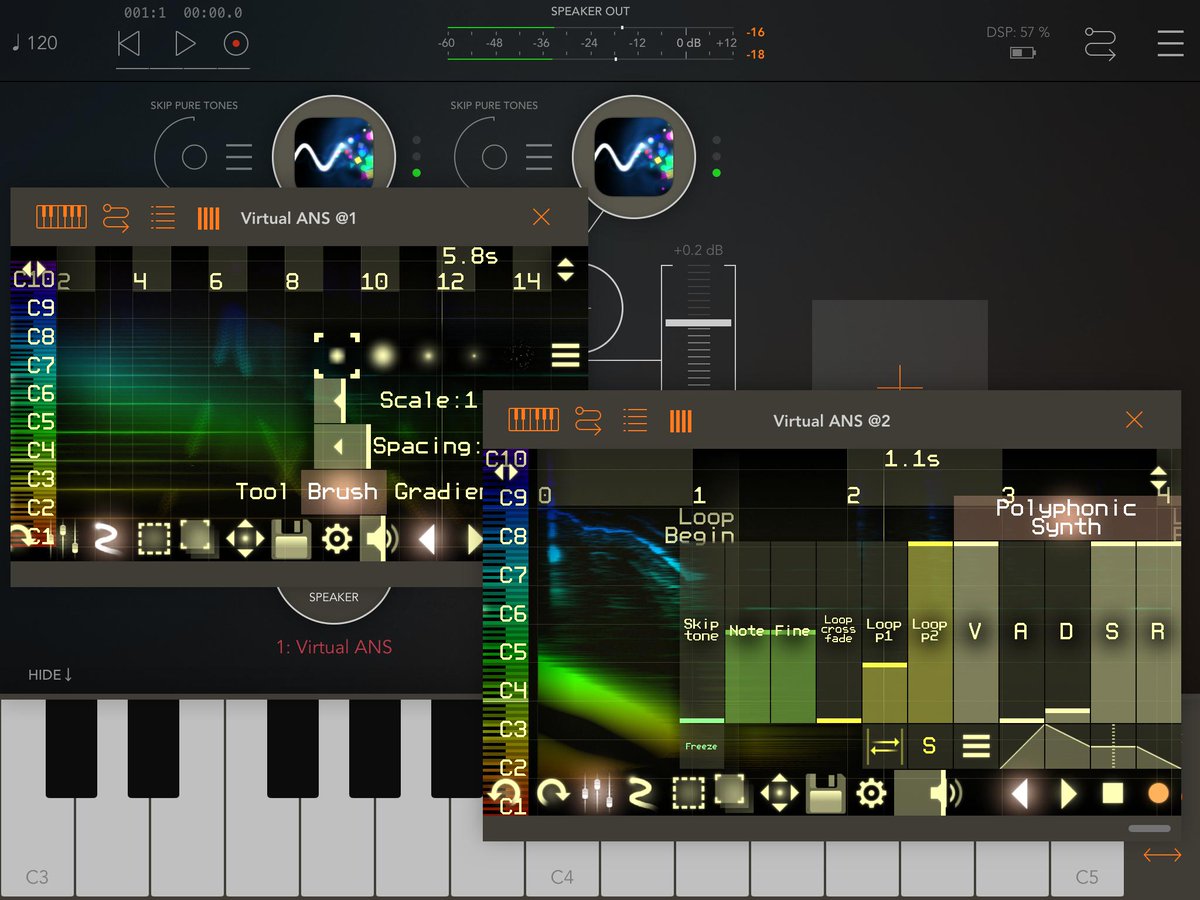The image size is (1200, 900).
Task: Show keyboard in Virtual ANS @2 window
Action: coord(534,420)
